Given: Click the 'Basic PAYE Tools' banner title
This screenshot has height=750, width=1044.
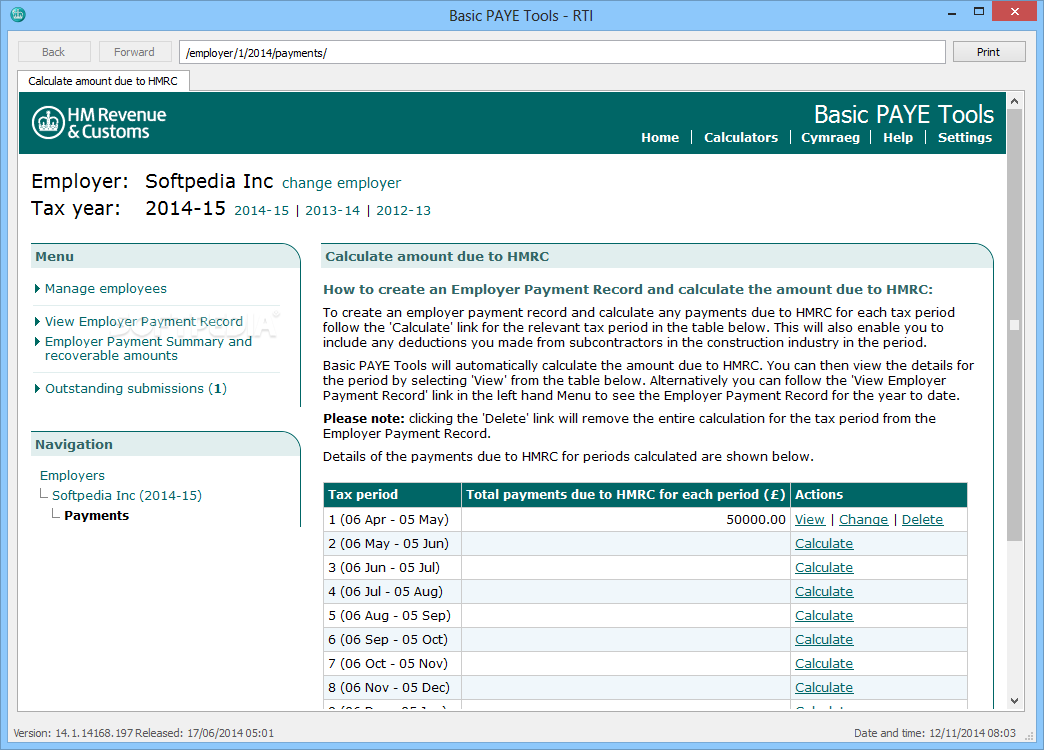Looking at the screenshot, I should 904,115.
